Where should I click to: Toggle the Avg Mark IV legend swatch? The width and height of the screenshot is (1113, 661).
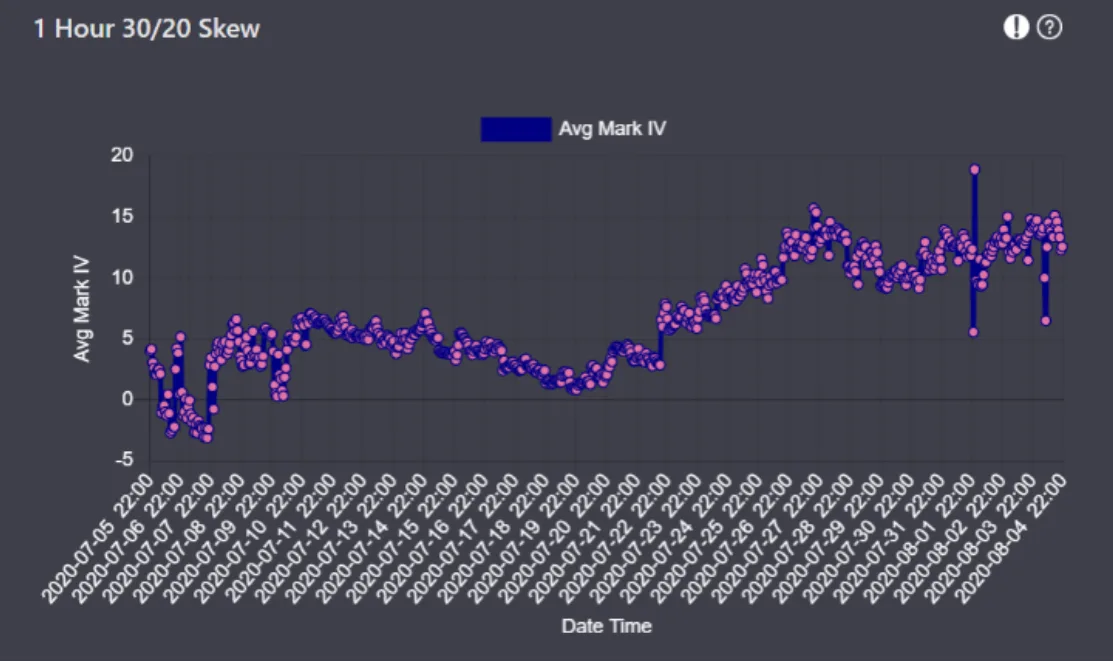pyautogui.click(x=516, y=129)
